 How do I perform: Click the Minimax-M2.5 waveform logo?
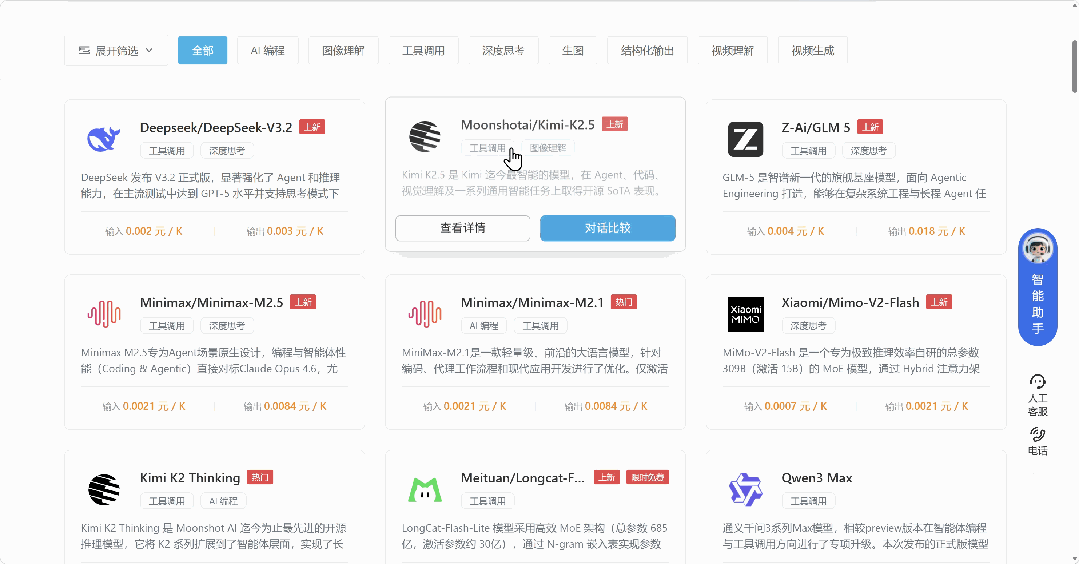104,314
